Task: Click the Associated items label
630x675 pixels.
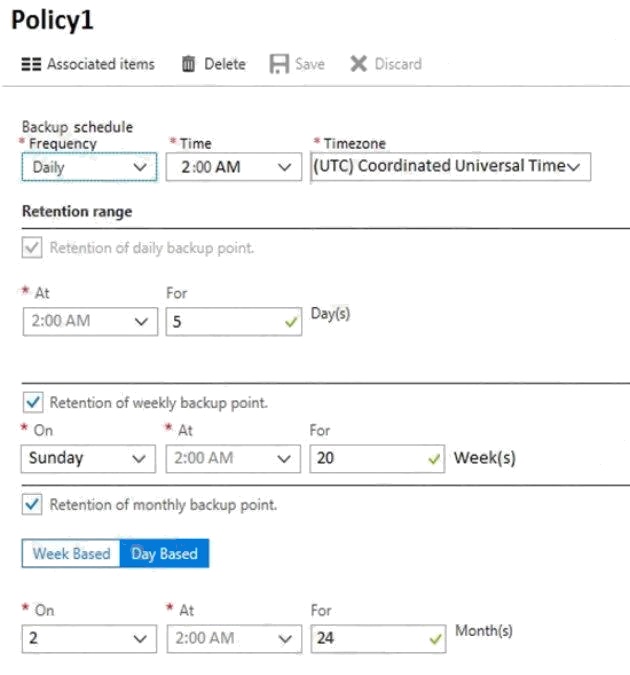Action: pos(101,64)
